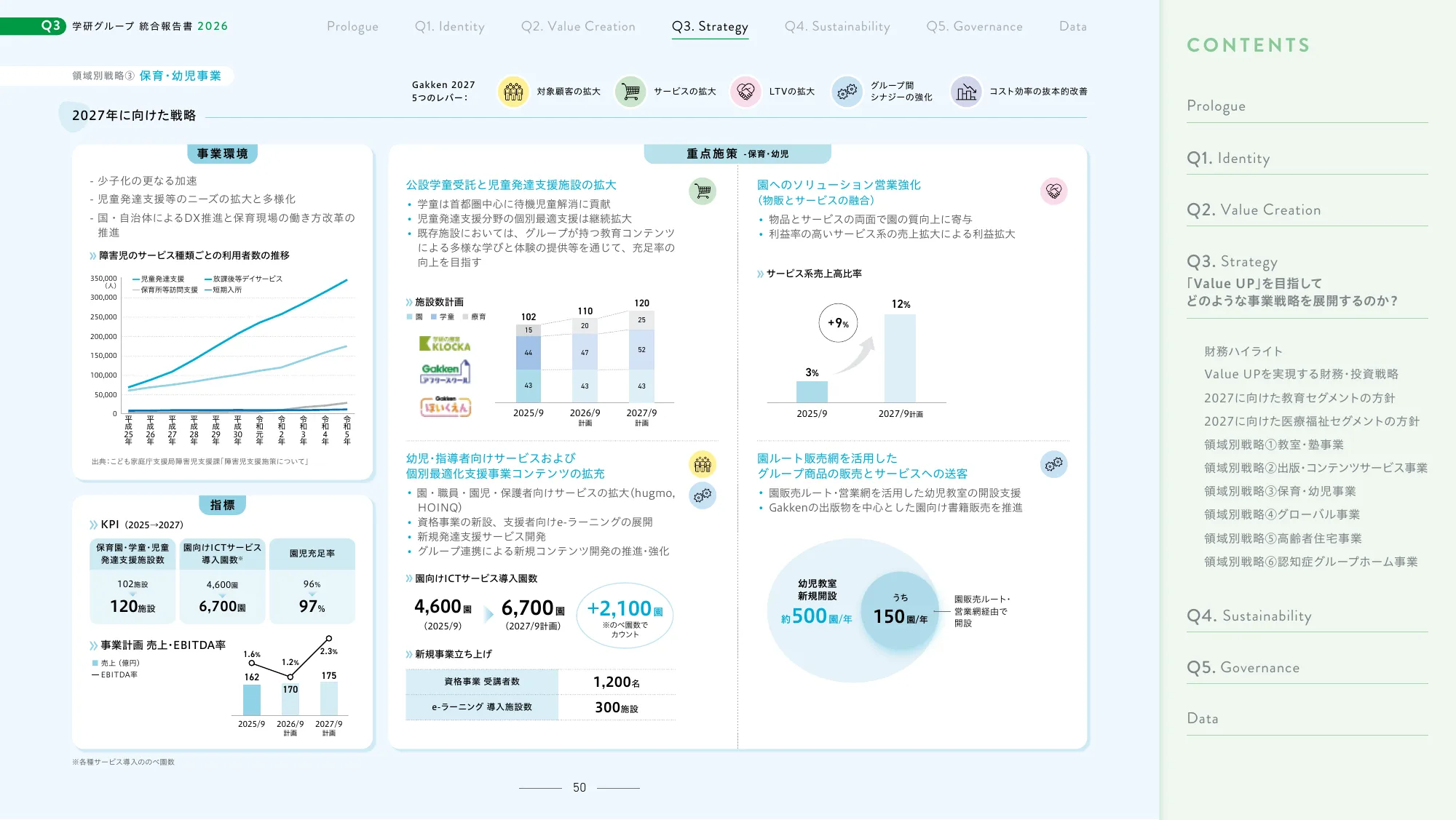This screenshot has width=1456, height=820.
Task: Click the 指標 section header
Action: click(x=223, y=505)
